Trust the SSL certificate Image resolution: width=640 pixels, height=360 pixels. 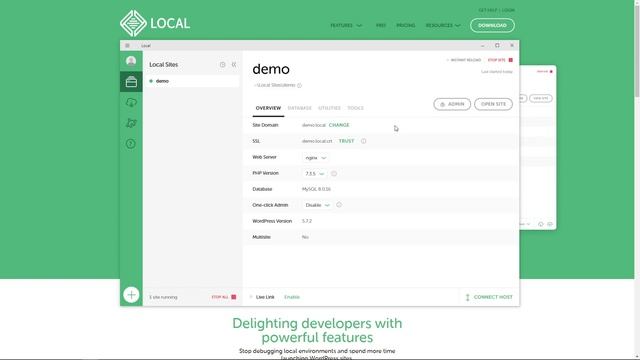(x=346, y=141)
